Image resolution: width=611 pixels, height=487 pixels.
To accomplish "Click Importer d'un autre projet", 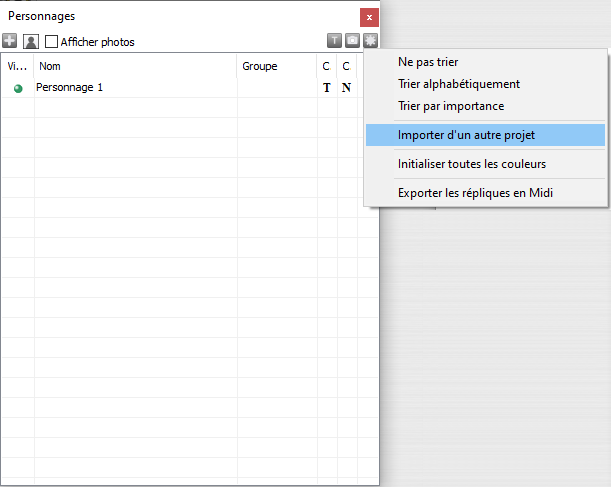I will click(x=468, y=135).
